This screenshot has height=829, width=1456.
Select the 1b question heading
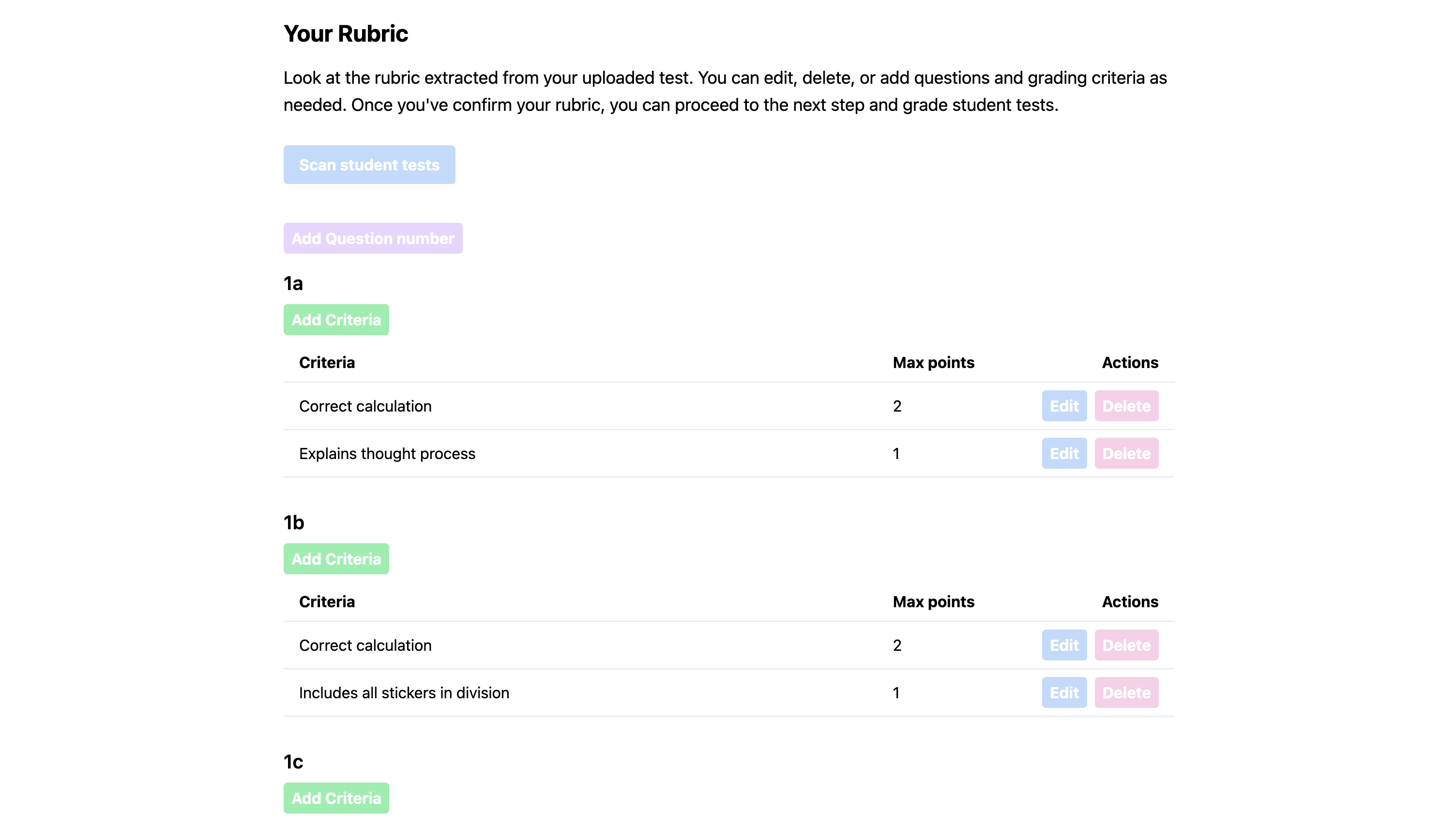[294, 522]
